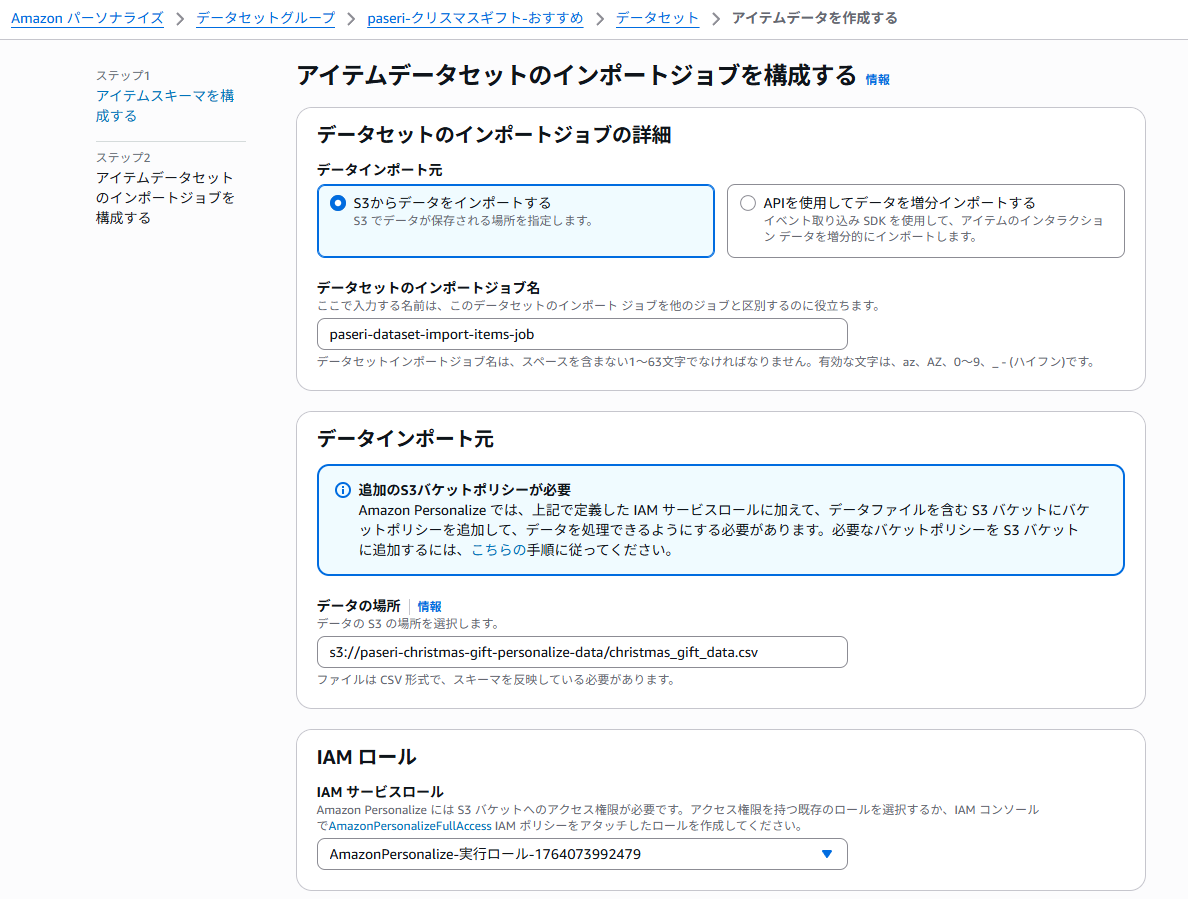This screenshot has width=1188, height=899.
Task: Click the step 2 import job label in sidebar
Action: (x=165, y=197)
